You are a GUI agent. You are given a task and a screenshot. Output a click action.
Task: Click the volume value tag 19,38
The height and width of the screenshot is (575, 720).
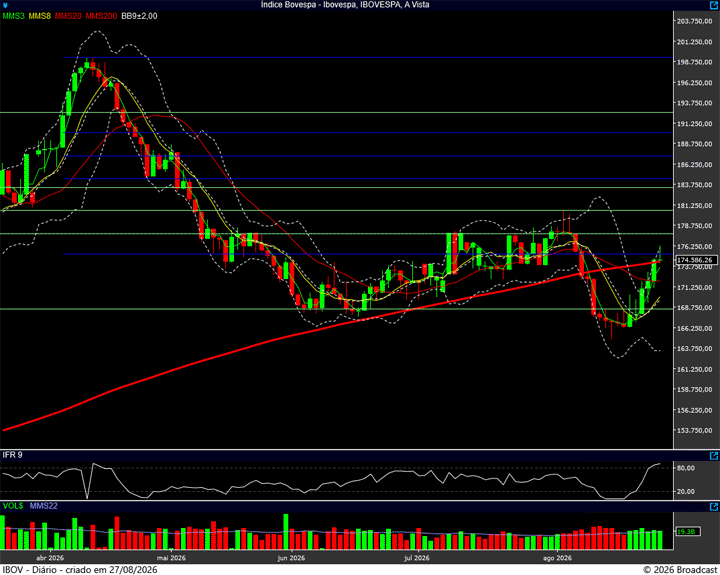tap(688, 531)
